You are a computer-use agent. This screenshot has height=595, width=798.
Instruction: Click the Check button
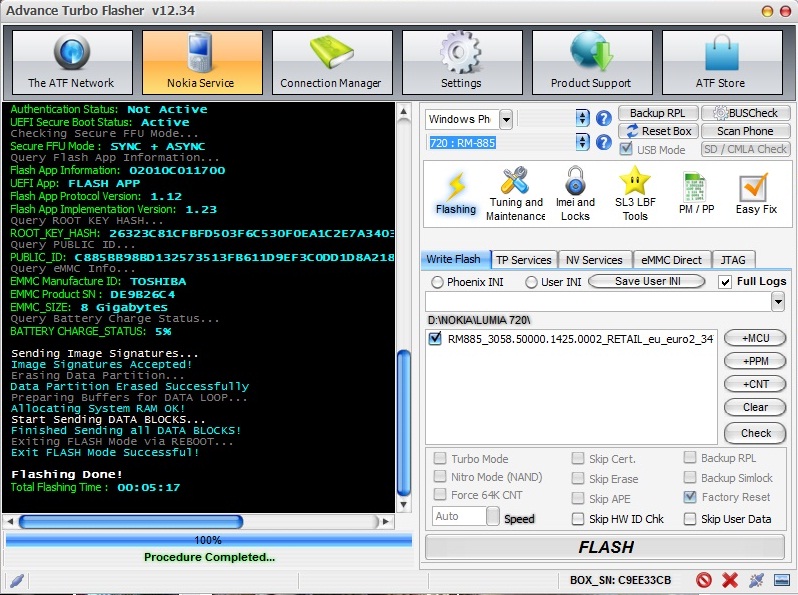pos(755,433)
